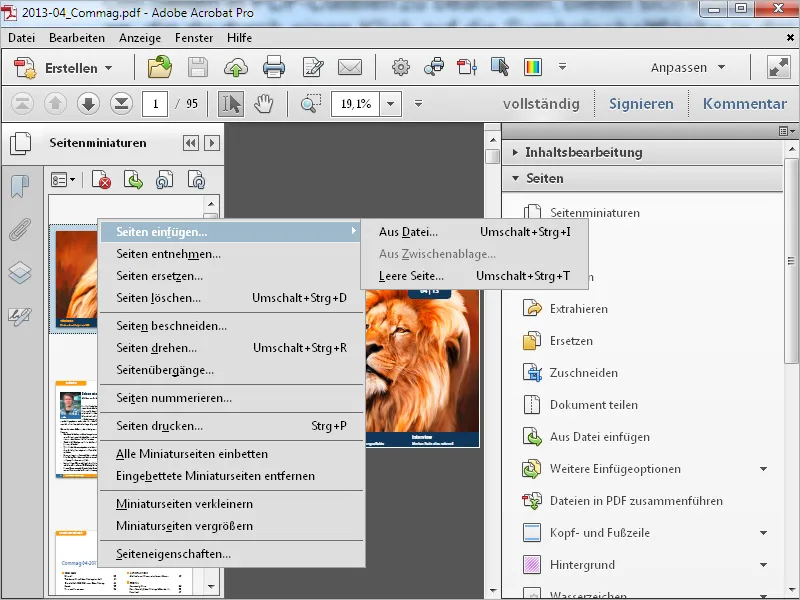Screen dimensions: 800x600
Task: Open the Signieren pane
Action: pyautogui.click(x=641, y=104)
